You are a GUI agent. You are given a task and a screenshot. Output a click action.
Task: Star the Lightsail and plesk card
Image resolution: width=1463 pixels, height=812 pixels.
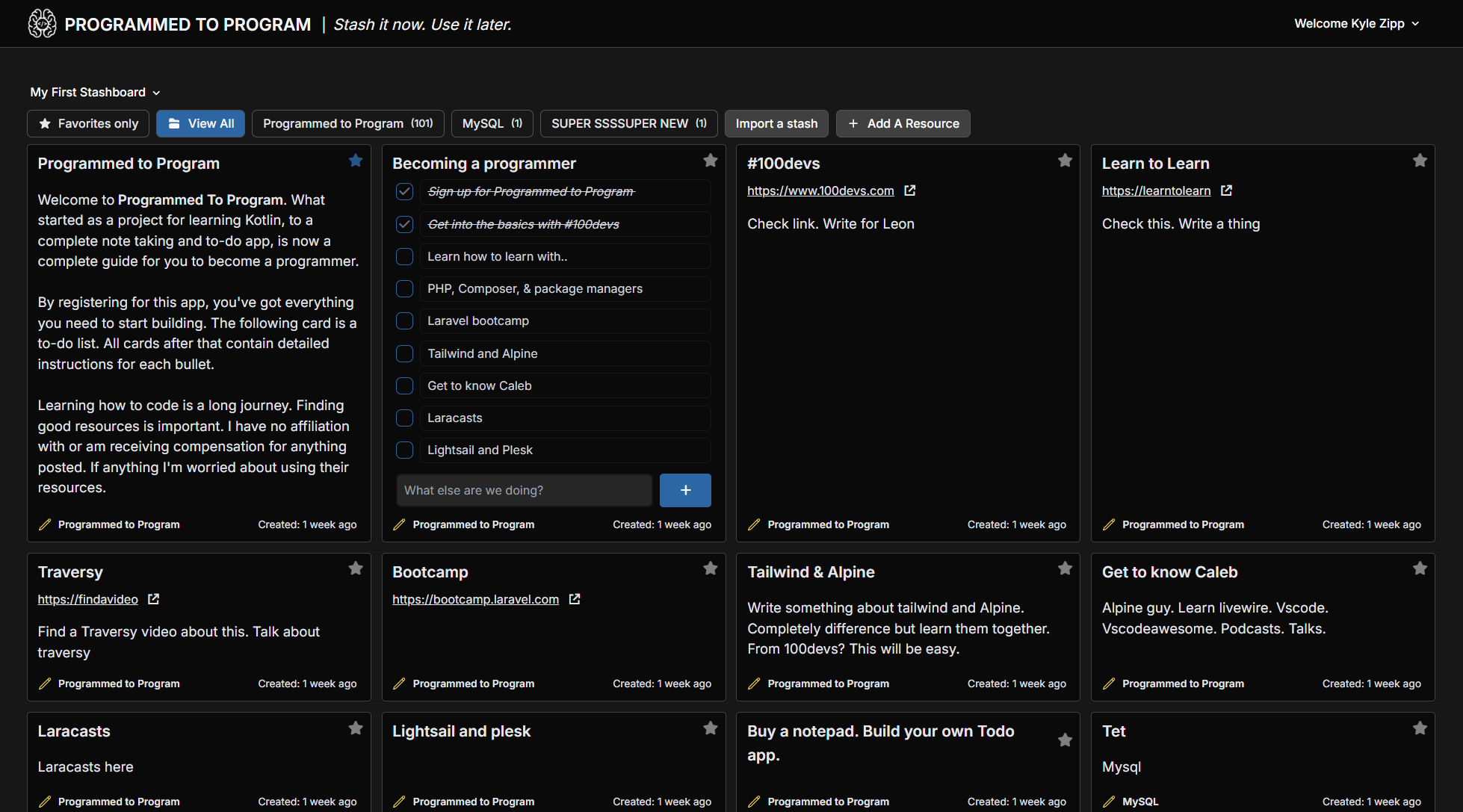click(x=711, y=728)
